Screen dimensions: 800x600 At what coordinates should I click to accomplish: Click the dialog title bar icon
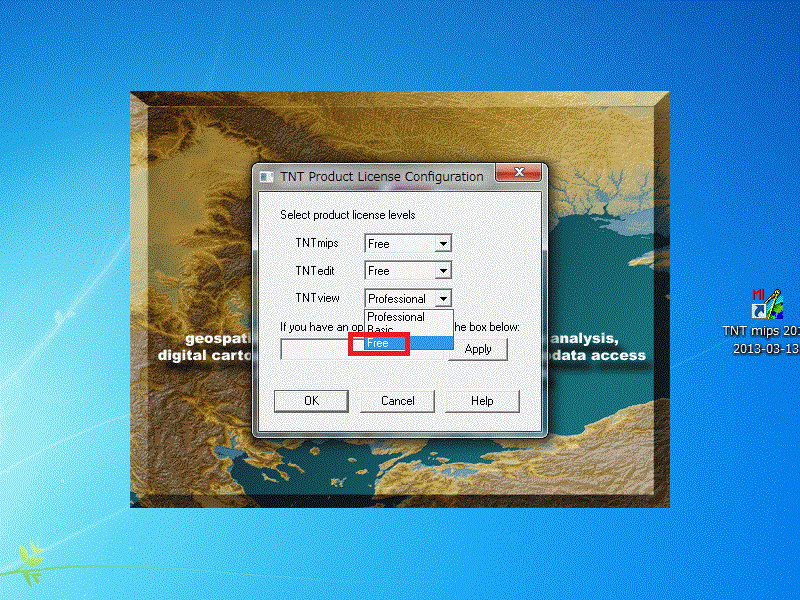(266, 177)
